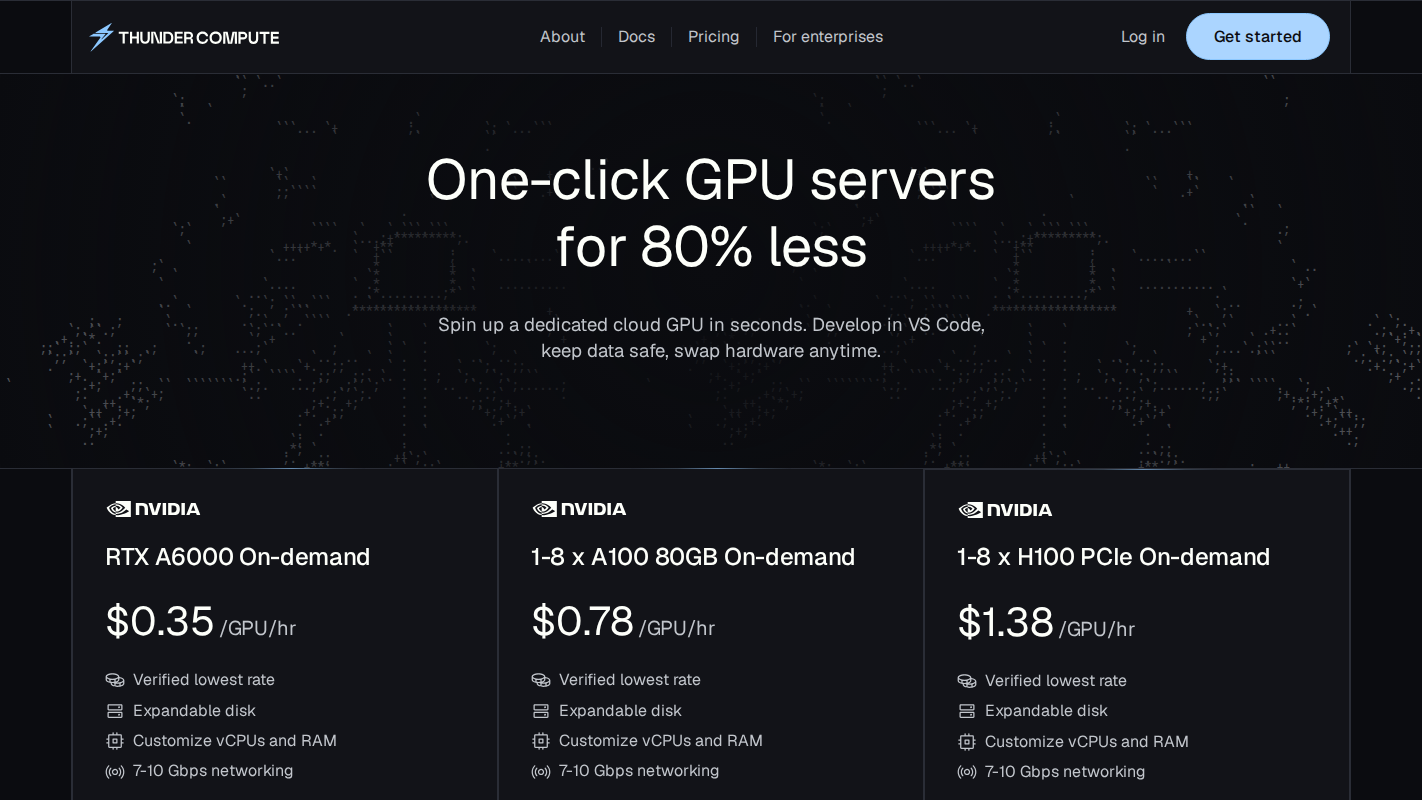The height and width of the screenshot is (800, 1422).
Task: Click signal icon in A100 80GB card
Action: pos(541,771)
